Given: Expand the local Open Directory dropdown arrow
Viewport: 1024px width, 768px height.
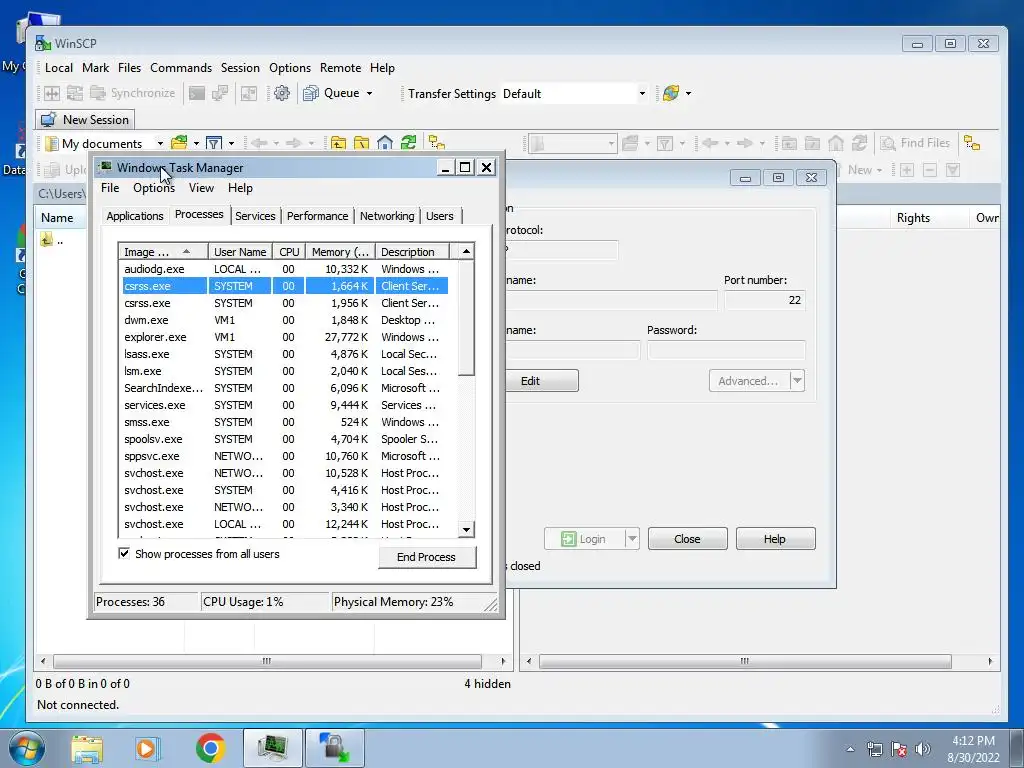Looking at the screenshot, I should 196,143.
